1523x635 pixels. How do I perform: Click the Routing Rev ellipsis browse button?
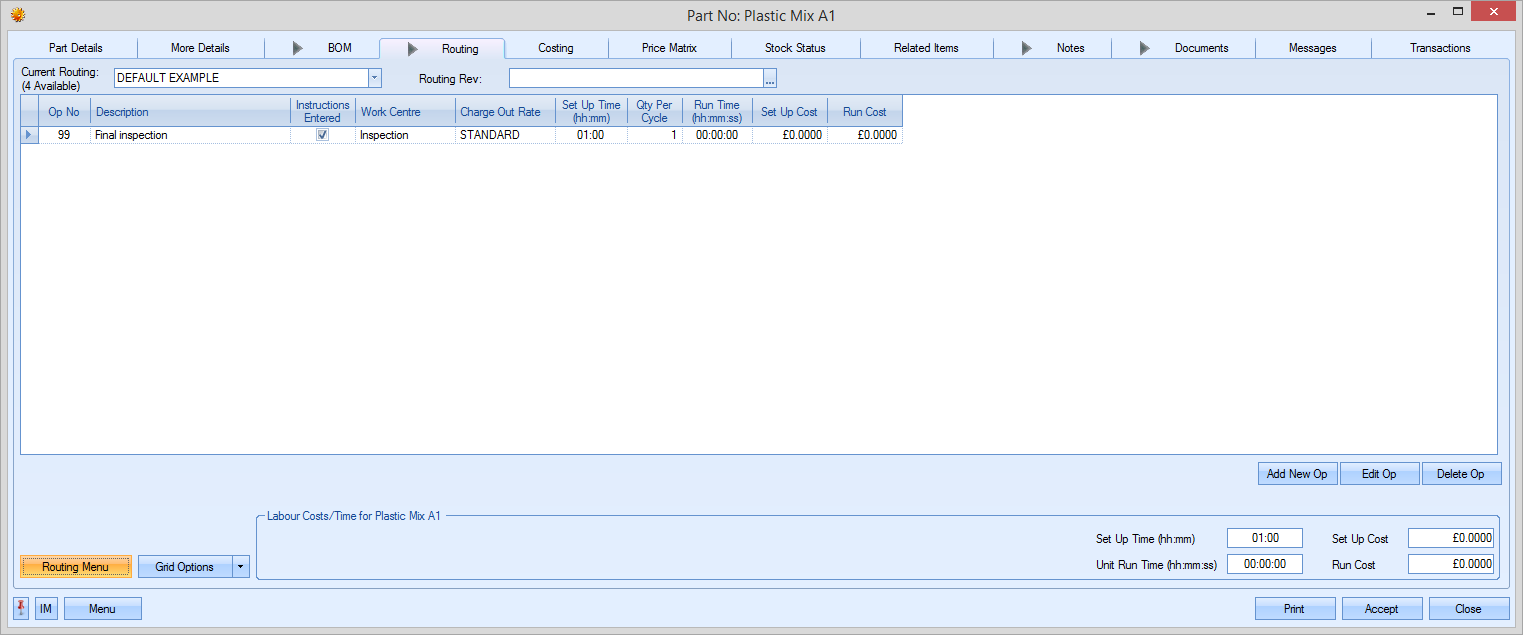coord(770,79)
